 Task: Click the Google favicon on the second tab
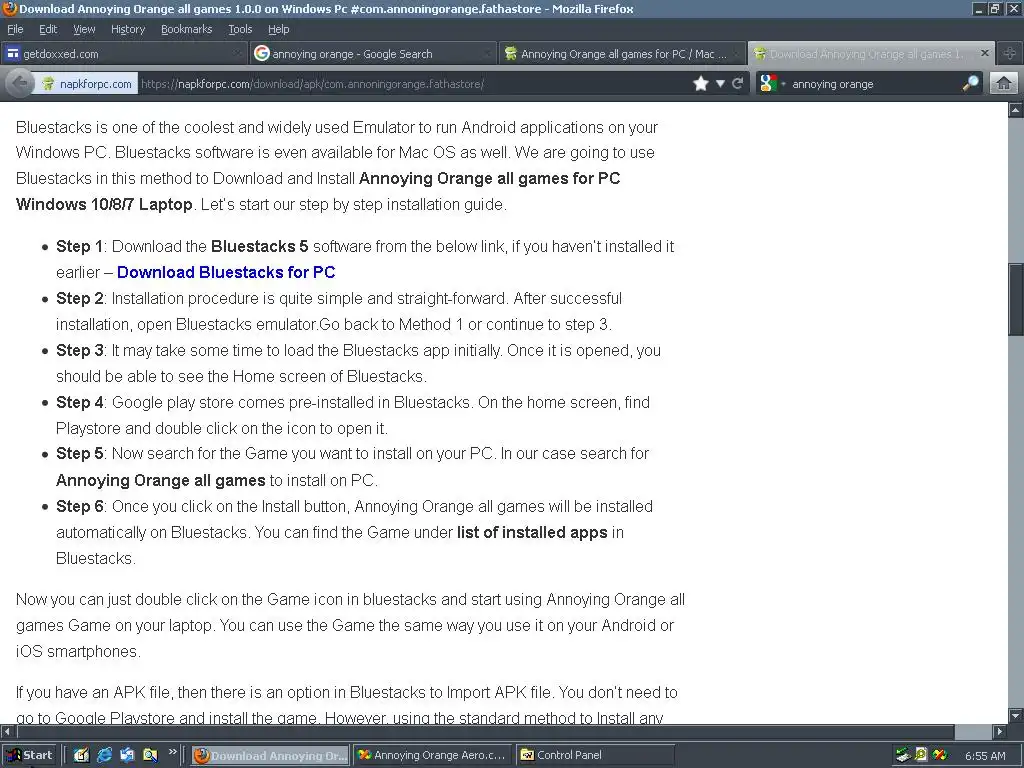click(x=262, y=54)
